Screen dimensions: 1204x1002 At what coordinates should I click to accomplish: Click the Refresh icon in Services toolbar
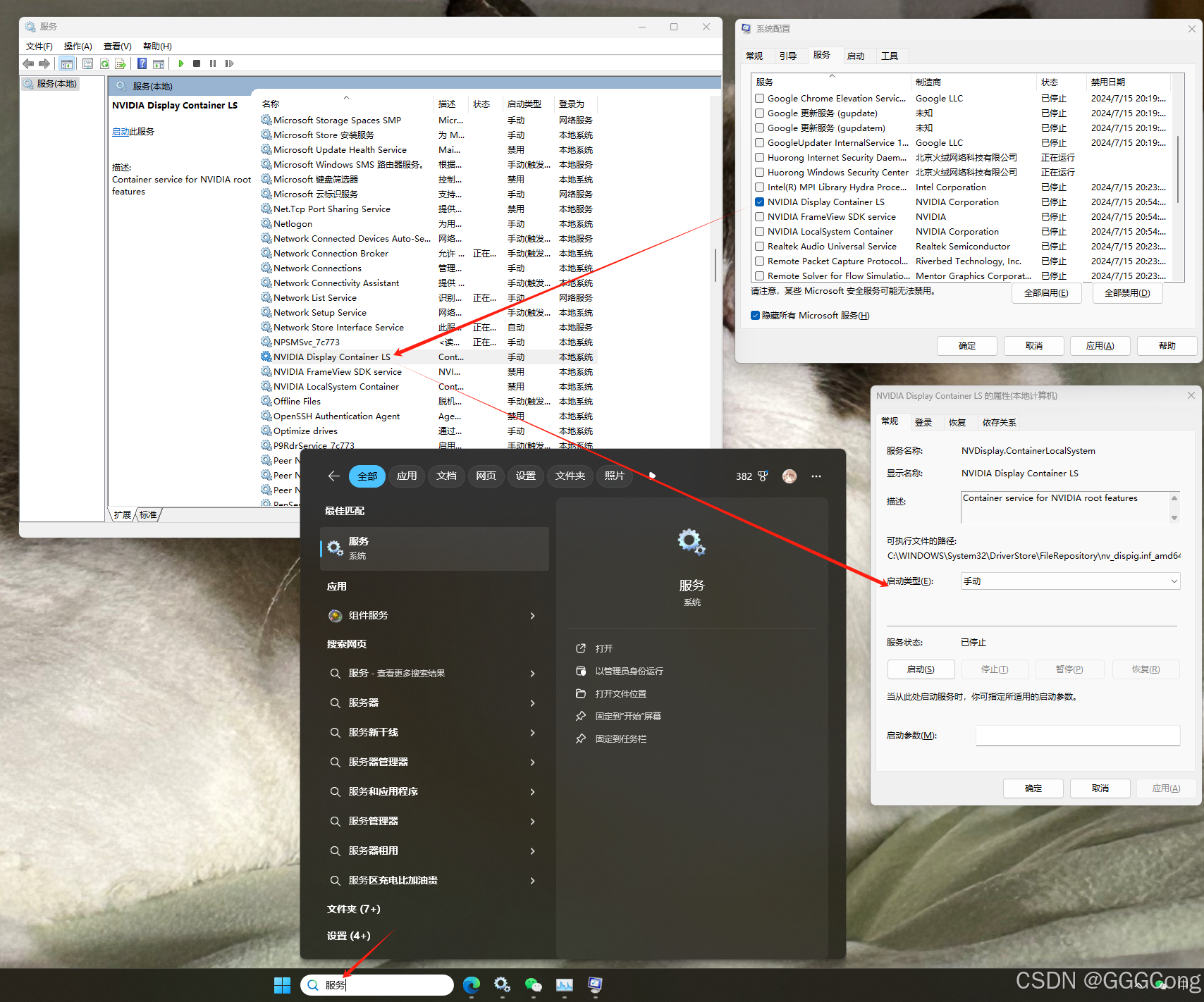coord(104,63)
